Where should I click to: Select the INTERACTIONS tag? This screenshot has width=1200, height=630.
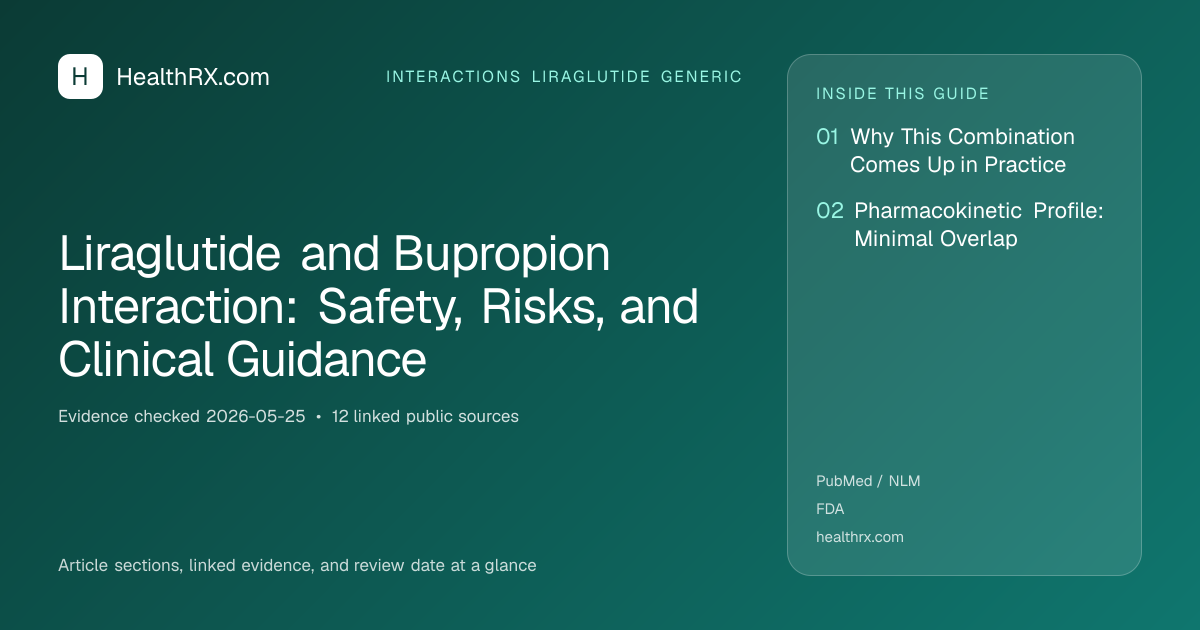point(453,77)
